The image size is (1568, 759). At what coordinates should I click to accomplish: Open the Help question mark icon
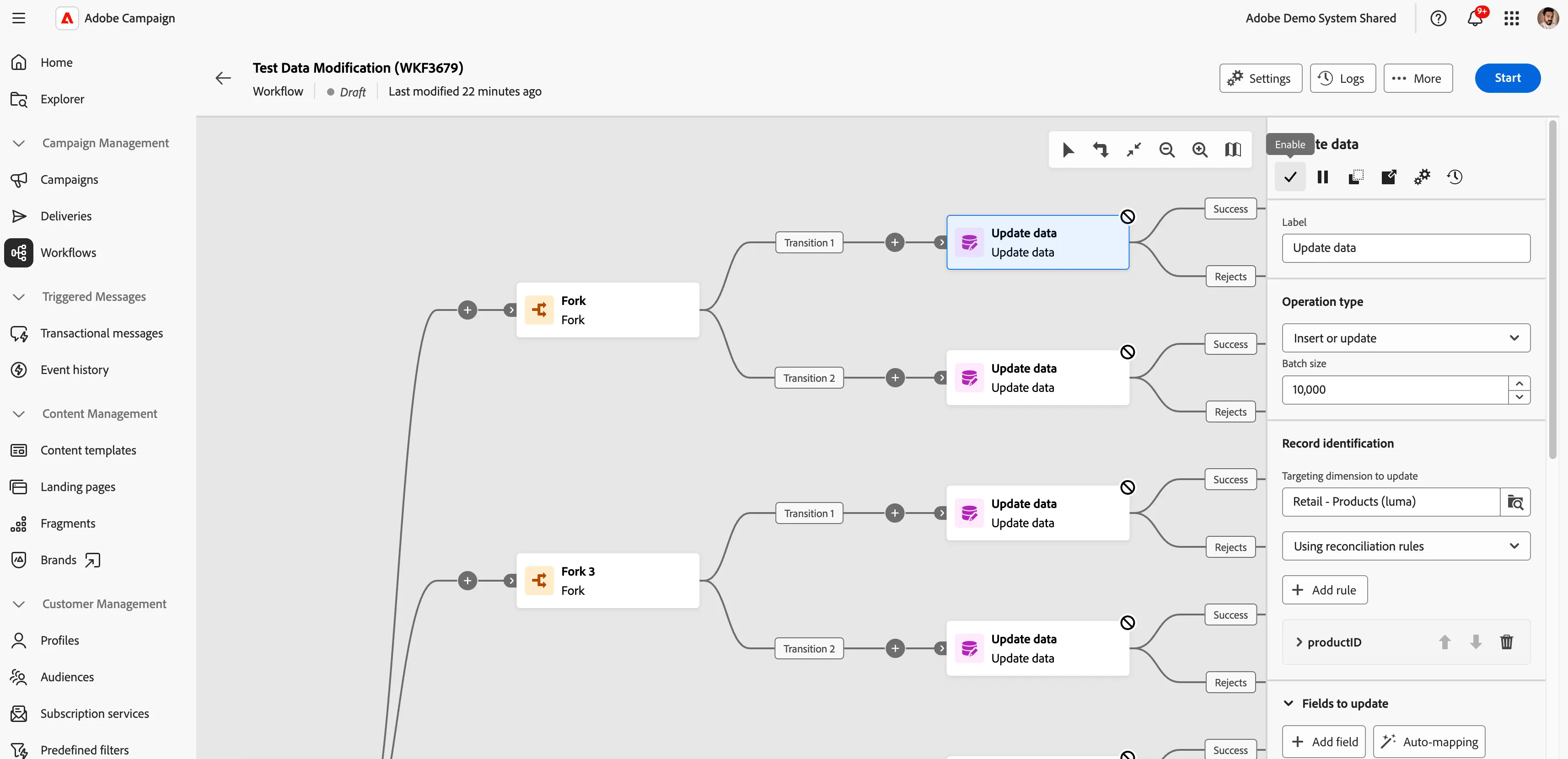[1439, 18]
